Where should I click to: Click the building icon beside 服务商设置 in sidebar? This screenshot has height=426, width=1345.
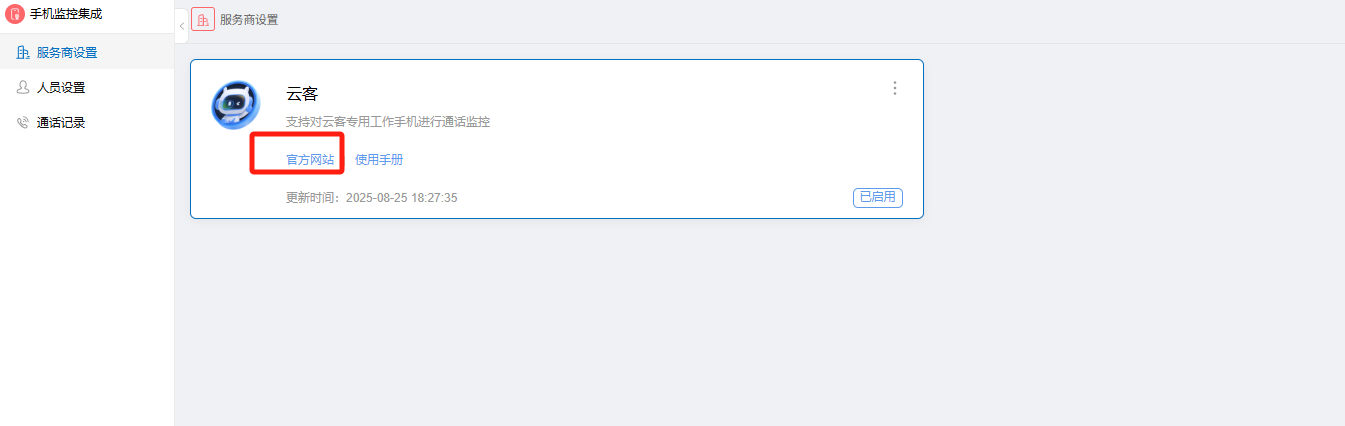click(23, 52)
